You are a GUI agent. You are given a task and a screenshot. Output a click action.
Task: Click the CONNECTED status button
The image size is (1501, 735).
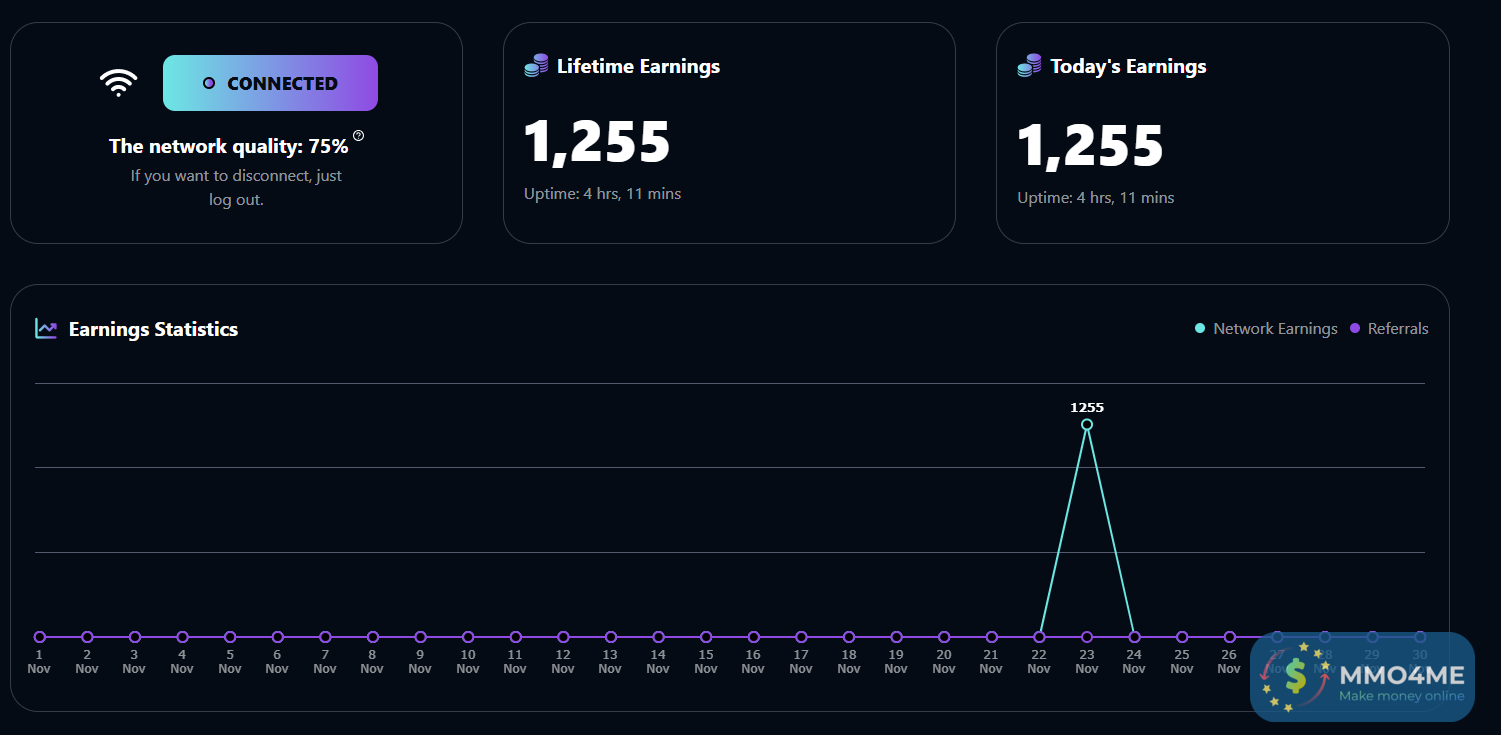pos(270,83)
